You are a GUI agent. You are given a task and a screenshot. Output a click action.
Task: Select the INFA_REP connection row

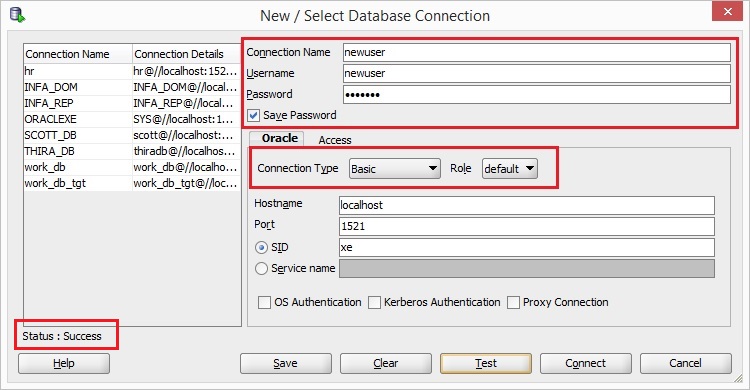[132, 103]
